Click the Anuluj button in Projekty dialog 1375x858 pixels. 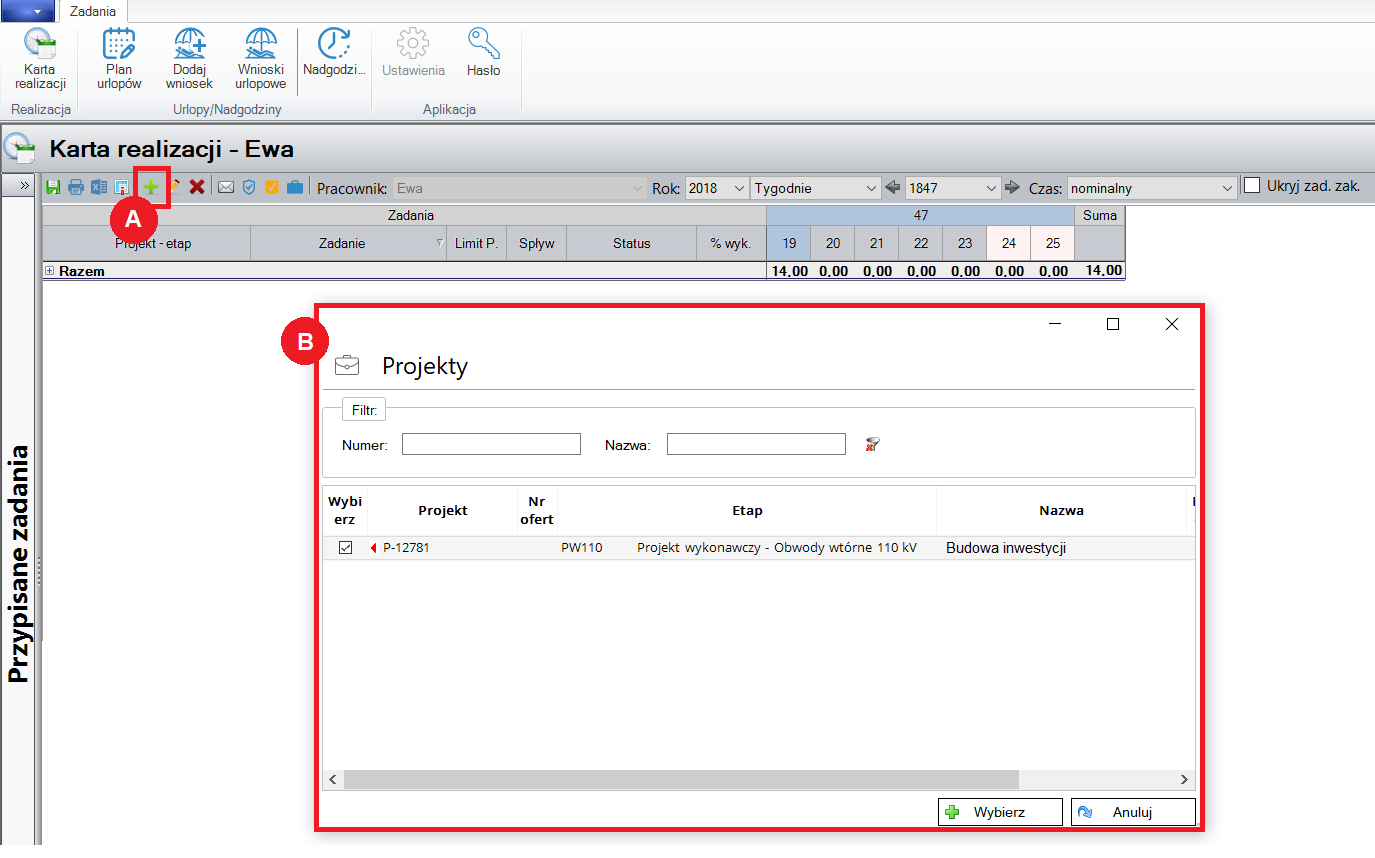(1133, 812)
